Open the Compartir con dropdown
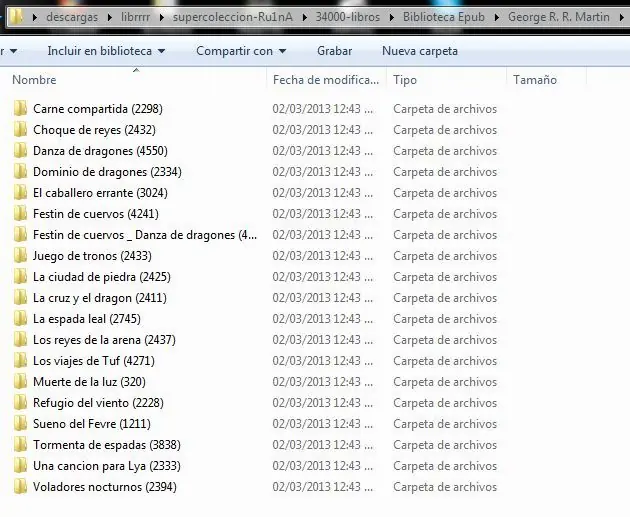 coord(241,51)
